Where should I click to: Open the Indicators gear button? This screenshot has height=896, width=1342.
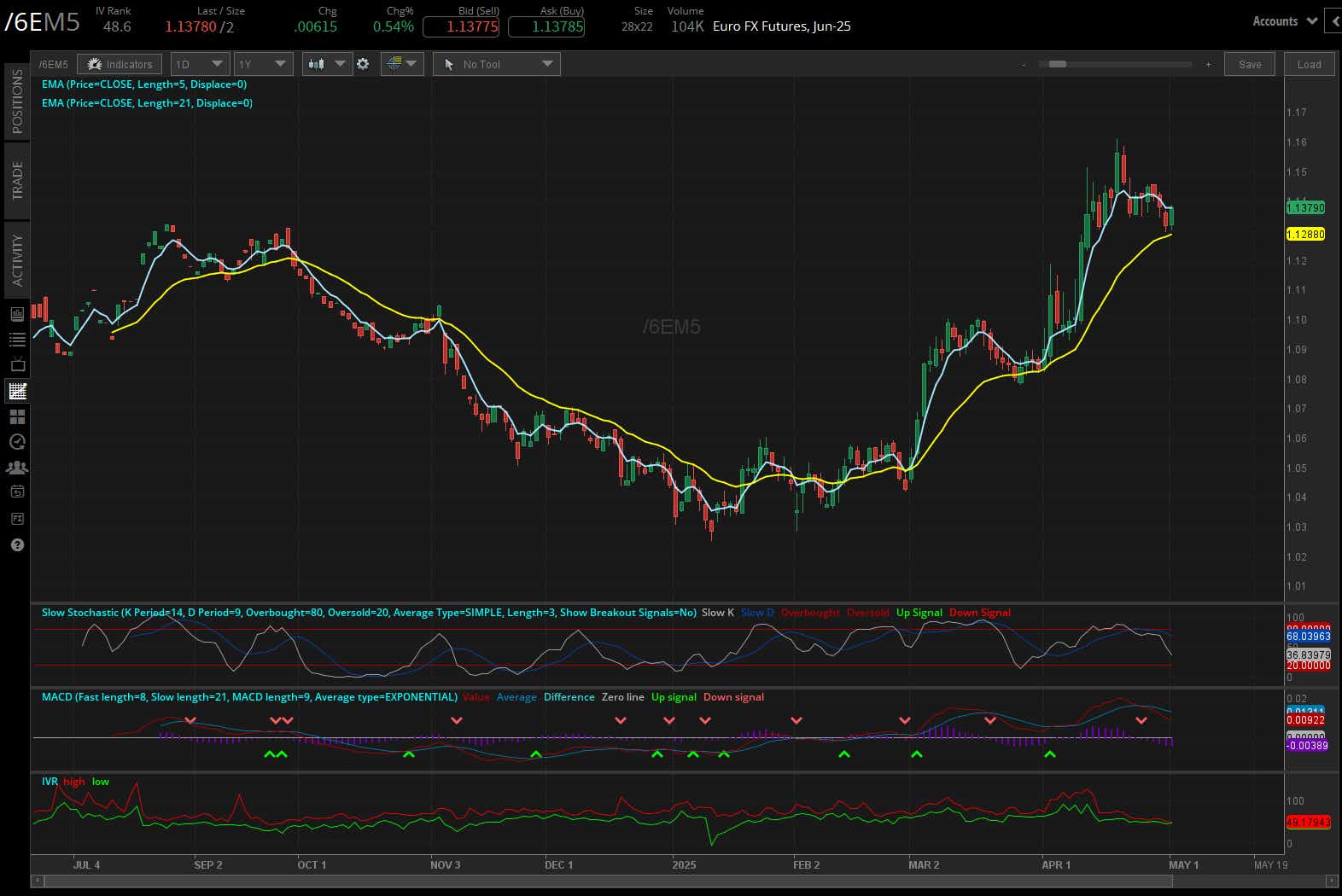[x=120, y=64]
